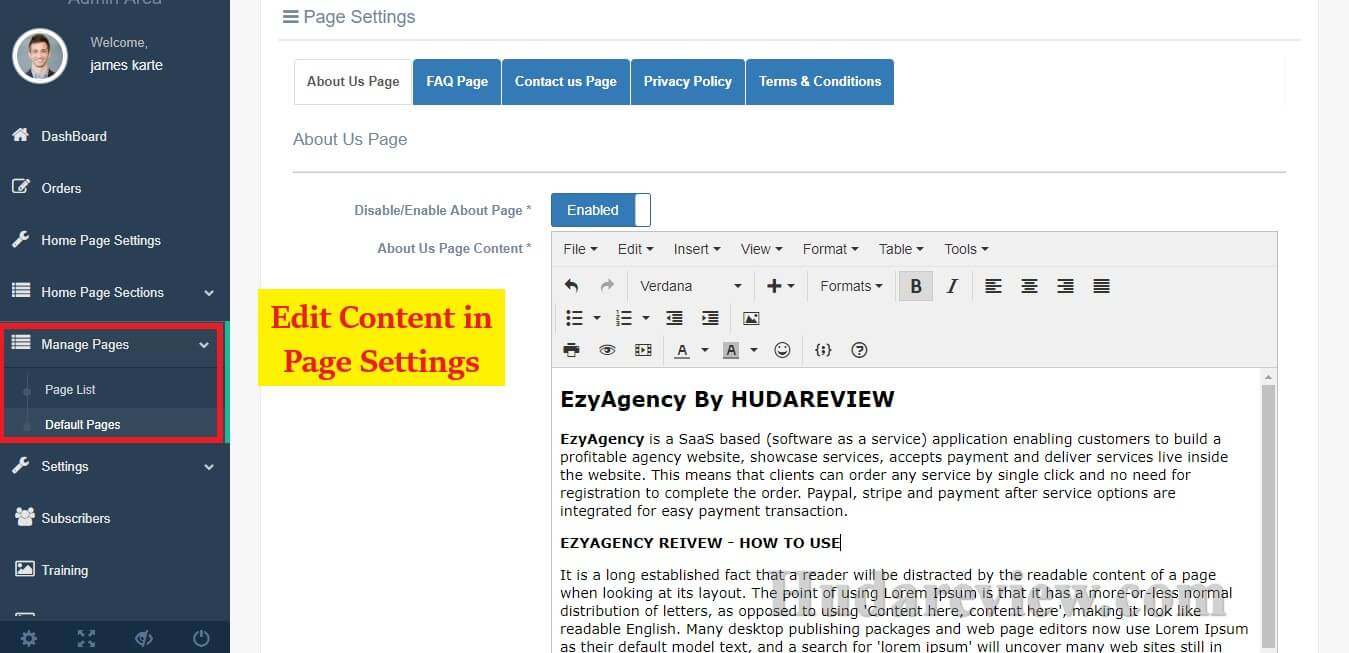Apply text color
This screenshot has width=1349, height=653.
(682, 350)
